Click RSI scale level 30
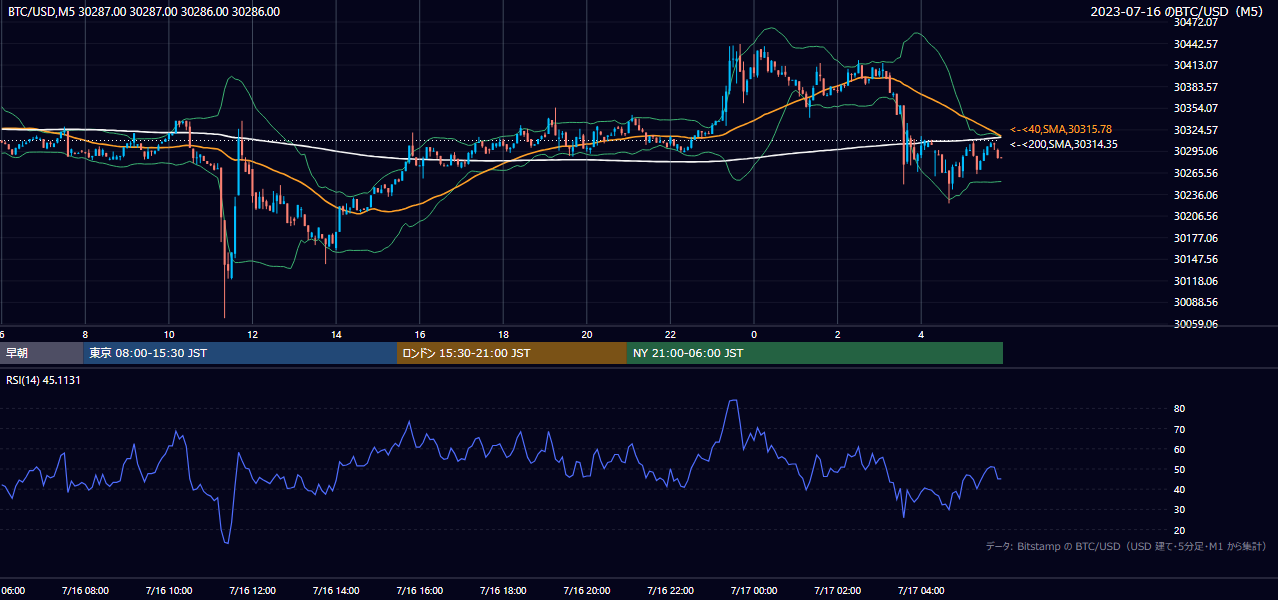Viewport: 1278px width, 600px height. point(1180,510)
